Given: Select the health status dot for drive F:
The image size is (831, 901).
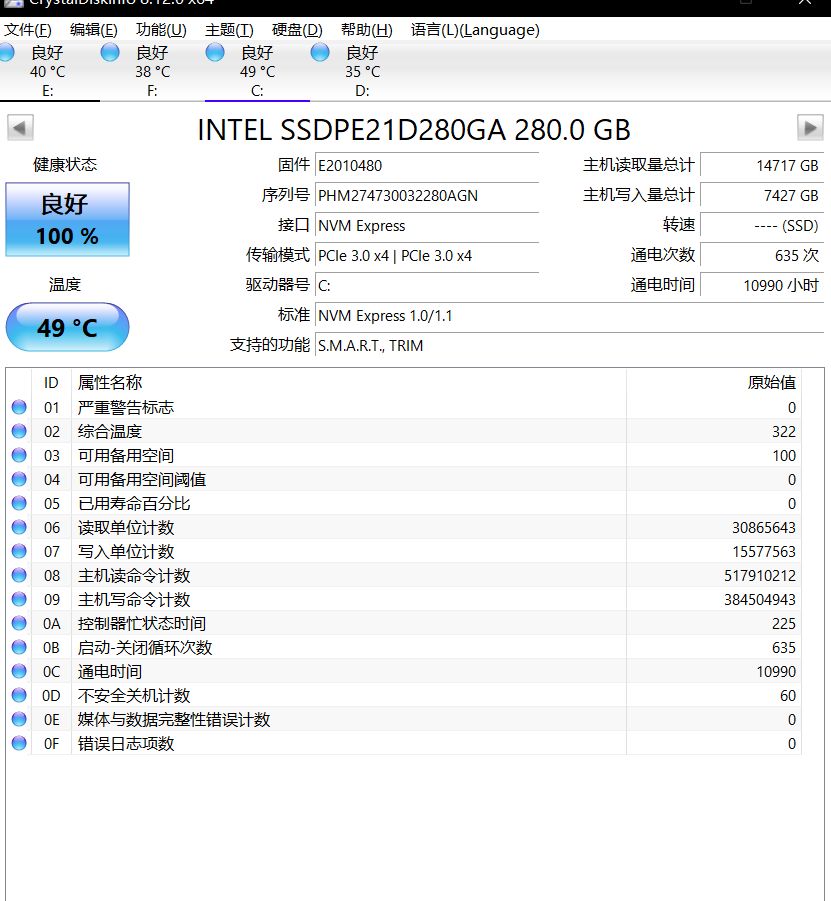Looking at the screenshot, I should [110, 52].
